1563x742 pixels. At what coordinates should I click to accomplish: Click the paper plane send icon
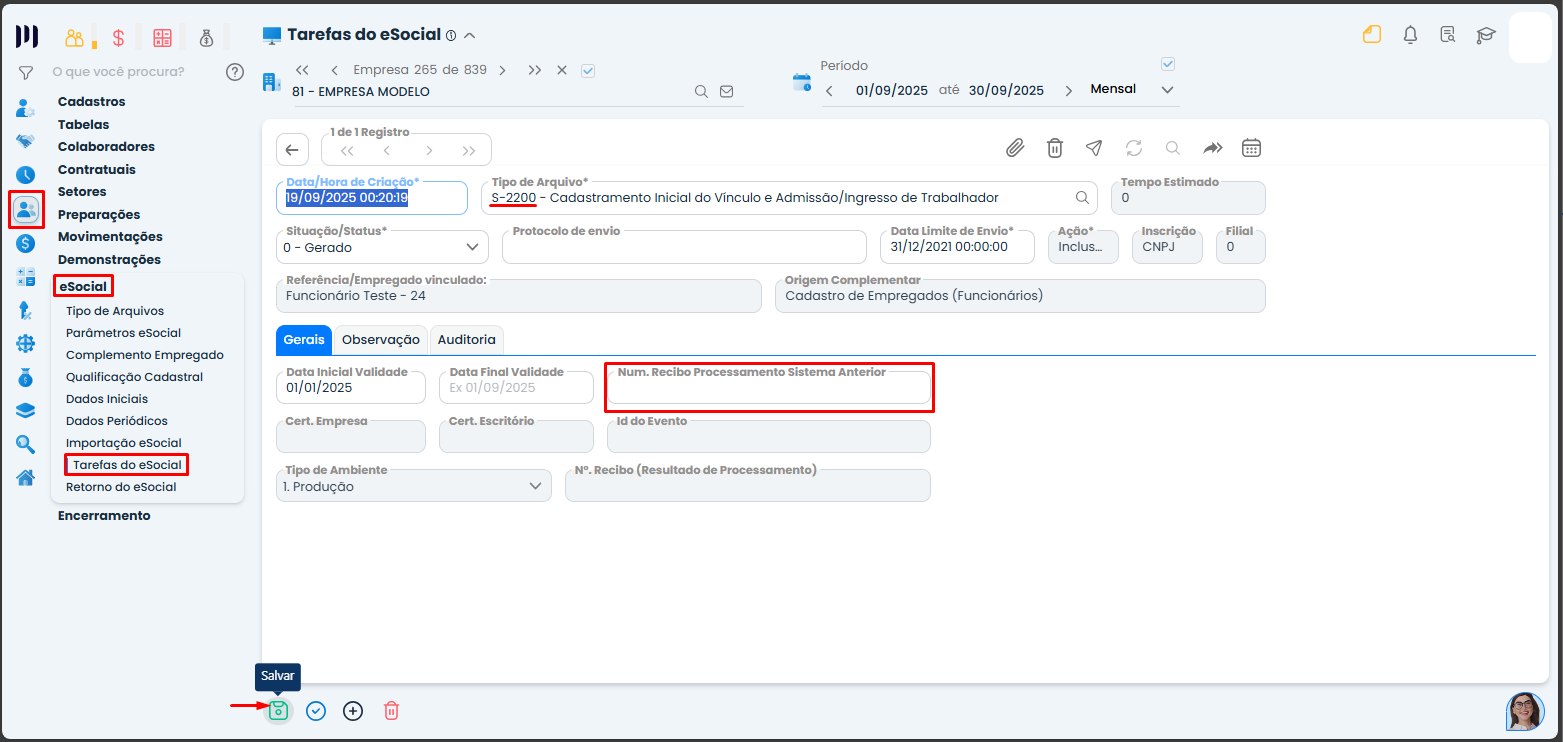(x=1094, y=148)
